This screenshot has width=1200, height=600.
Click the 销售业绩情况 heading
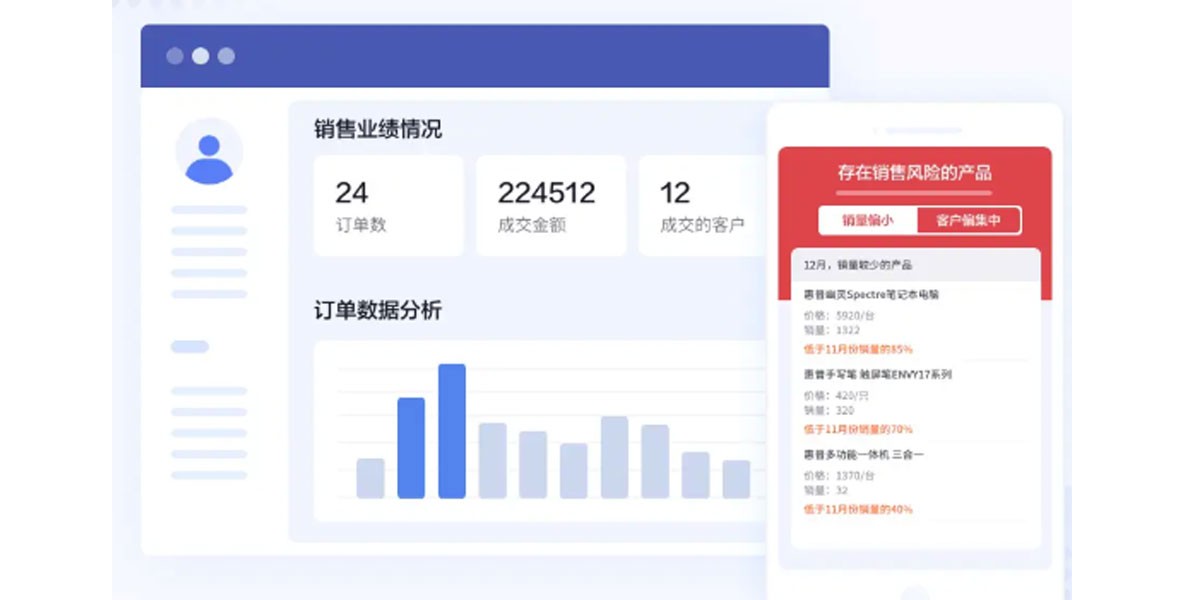378,129
